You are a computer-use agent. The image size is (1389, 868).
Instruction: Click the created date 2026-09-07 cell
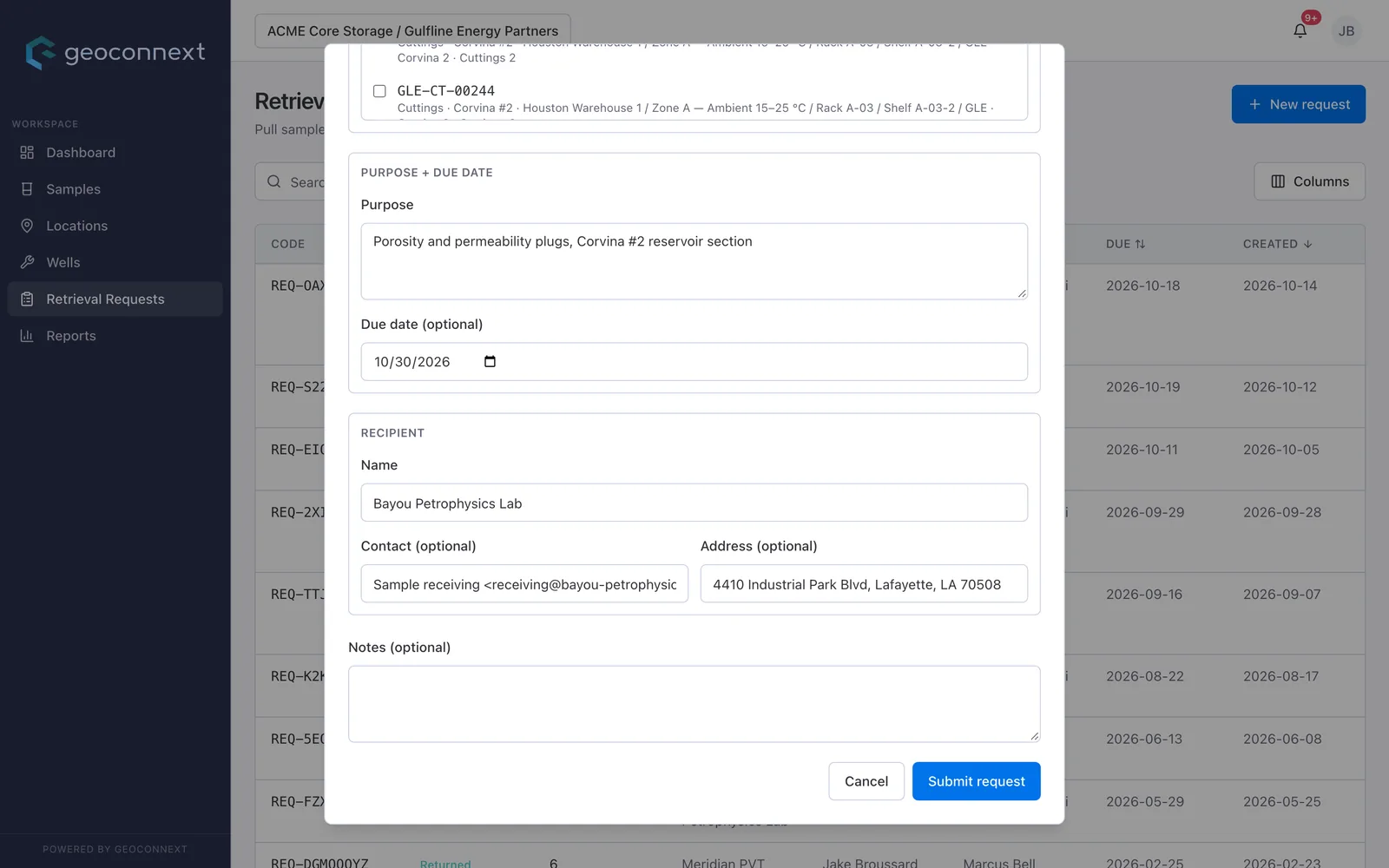coord(1281,595)
